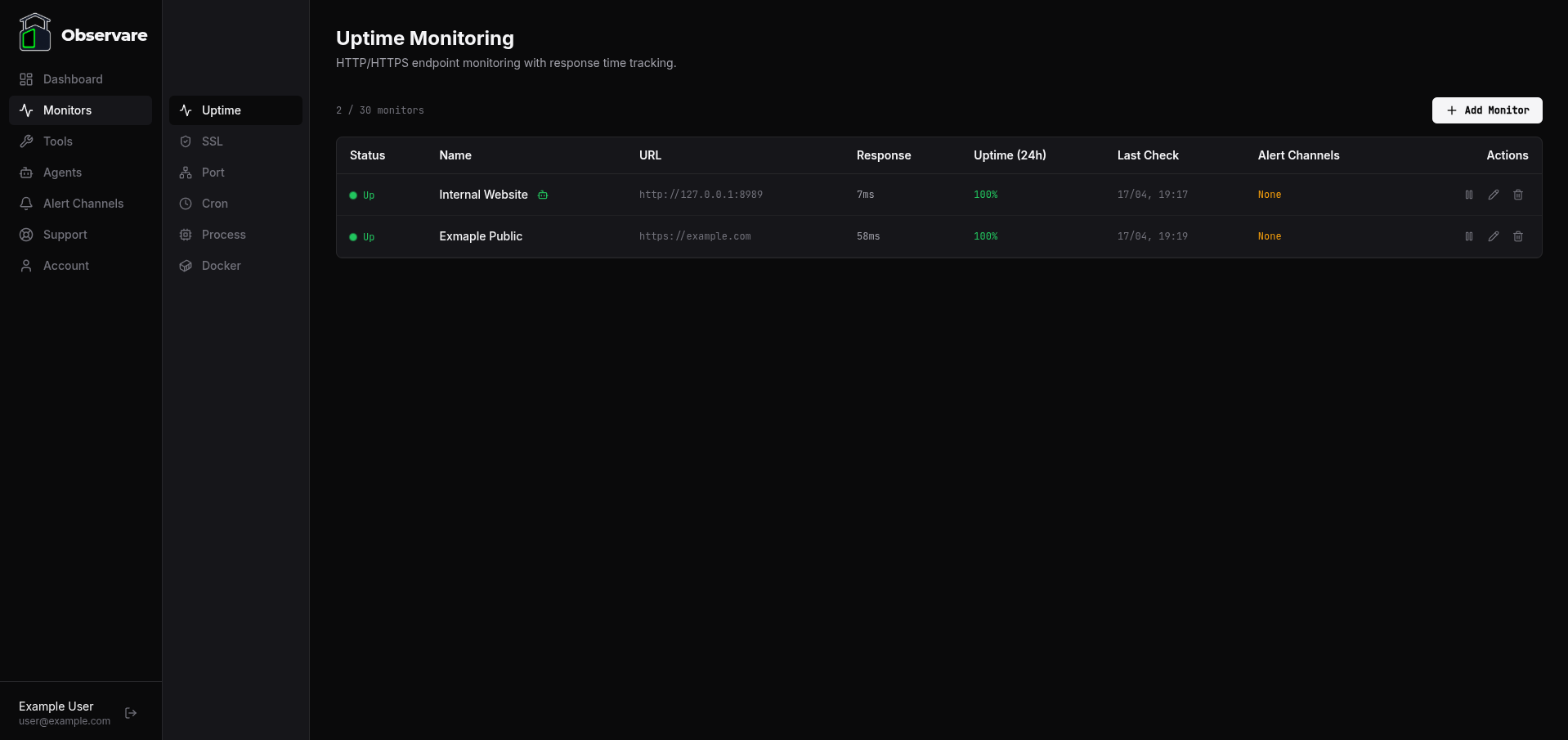Click the logout icon next to Example User
1568x740 pixels.
[131, 713]
